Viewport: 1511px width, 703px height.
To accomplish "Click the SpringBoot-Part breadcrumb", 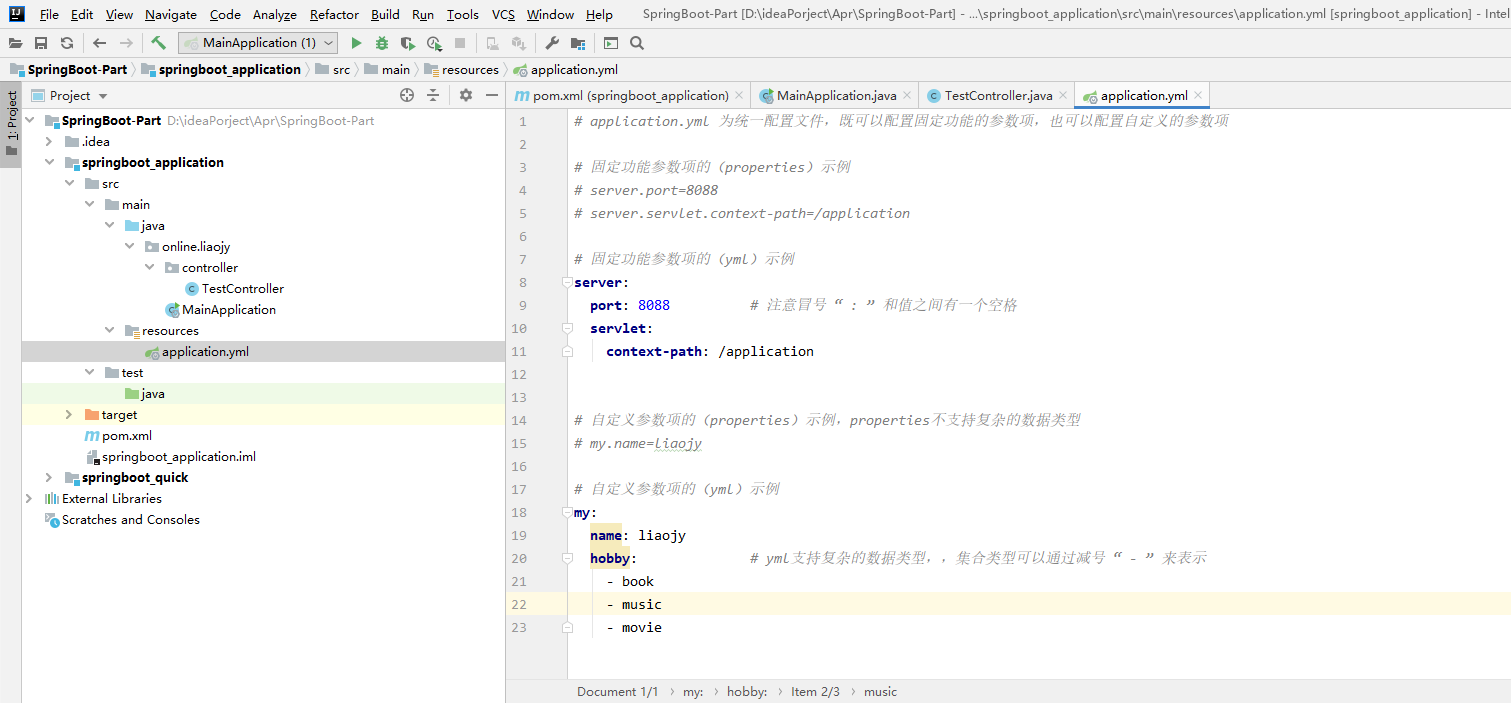I will [x=69, y=69].
